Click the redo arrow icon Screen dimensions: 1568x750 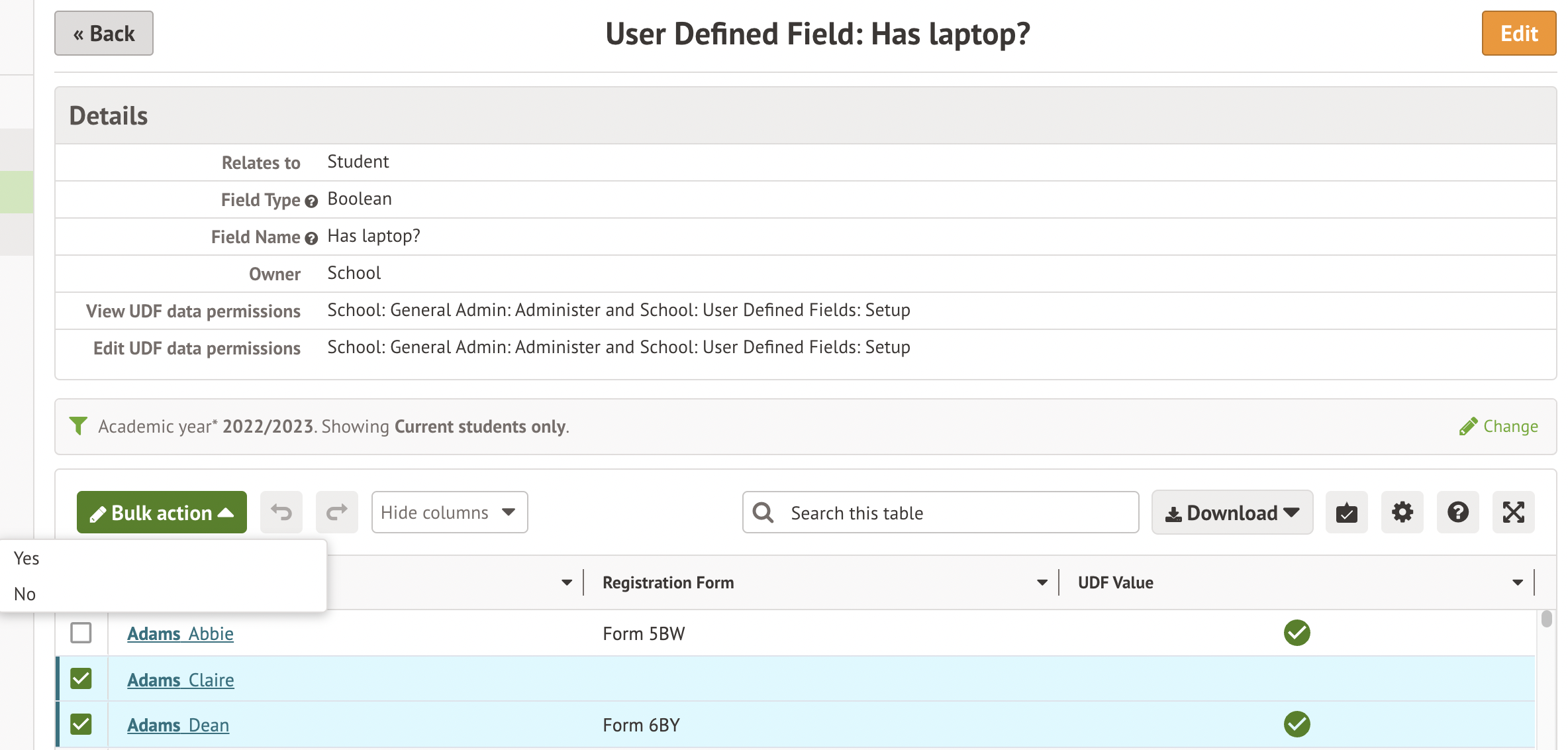pos(337,512)
